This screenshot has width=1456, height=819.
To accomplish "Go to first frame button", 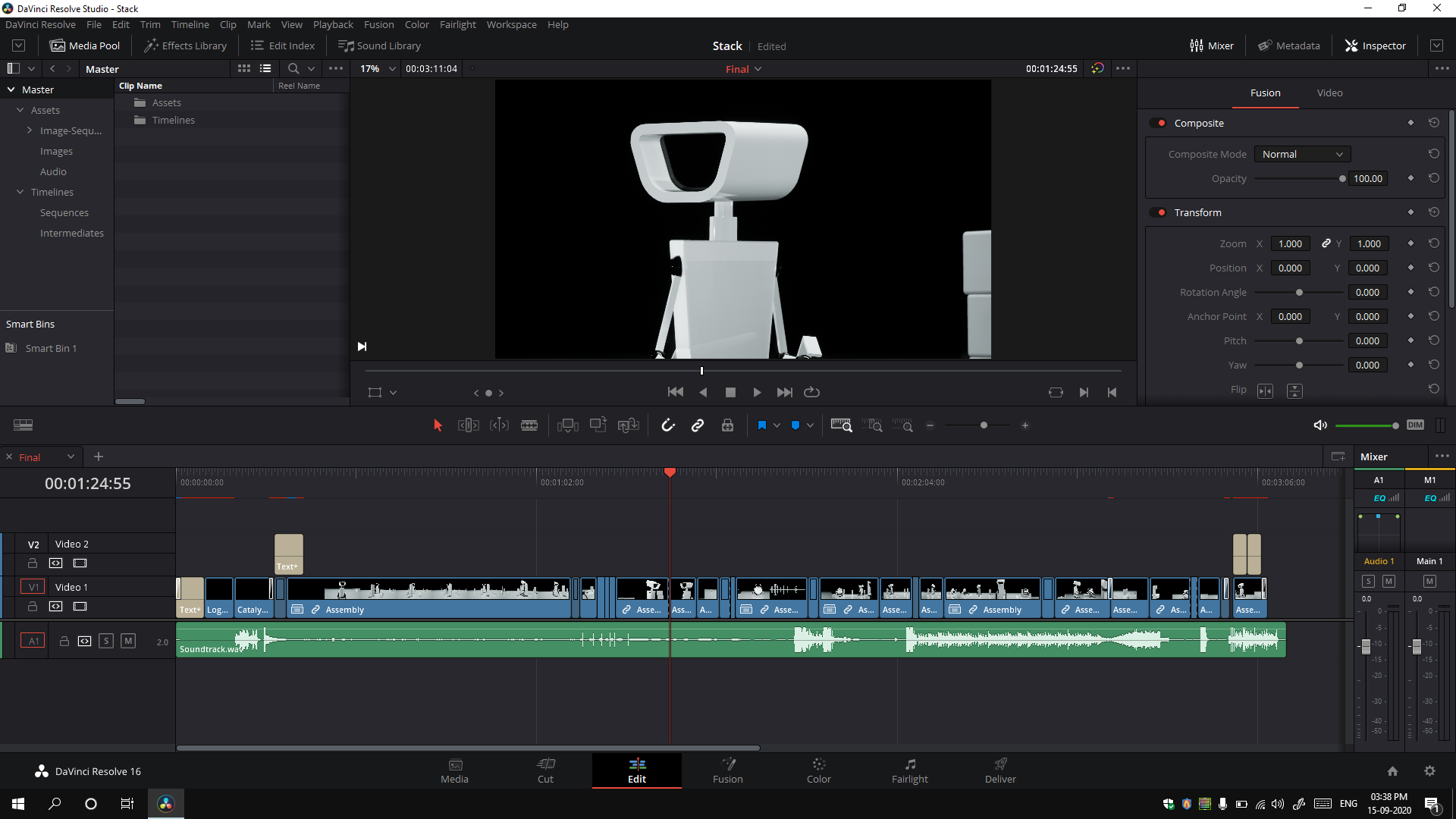I will (675, 392).
